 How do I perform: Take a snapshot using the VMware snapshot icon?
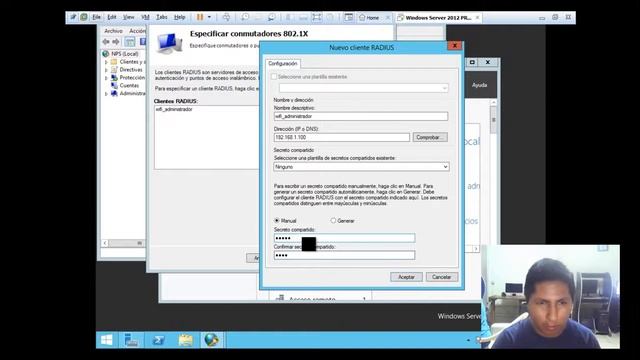[245, 17]
